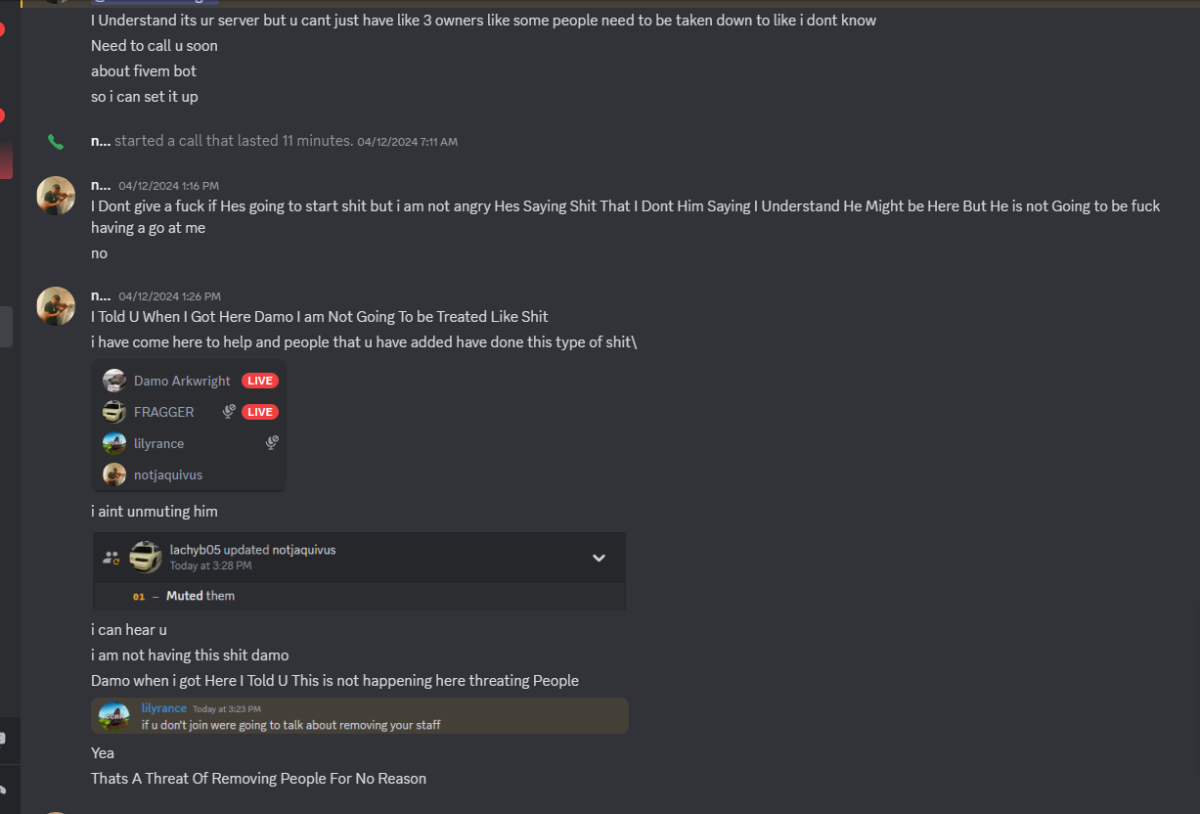
Task: Click lilyrance's avatar in quoted message
Action: tap(115, 716)
